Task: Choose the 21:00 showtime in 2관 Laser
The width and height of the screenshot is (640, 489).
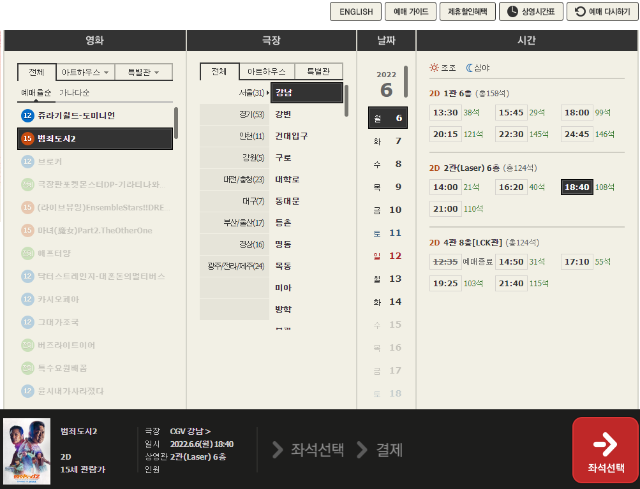Action: click(445, 209)
